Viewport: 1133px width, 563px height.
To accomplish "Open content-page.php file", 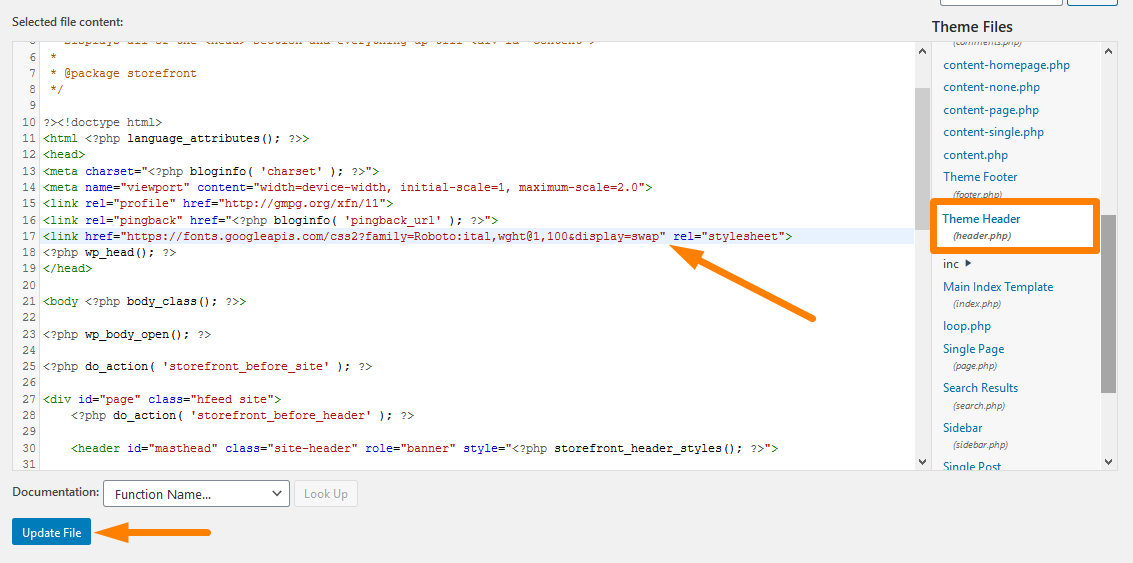I will coord(990,110).
